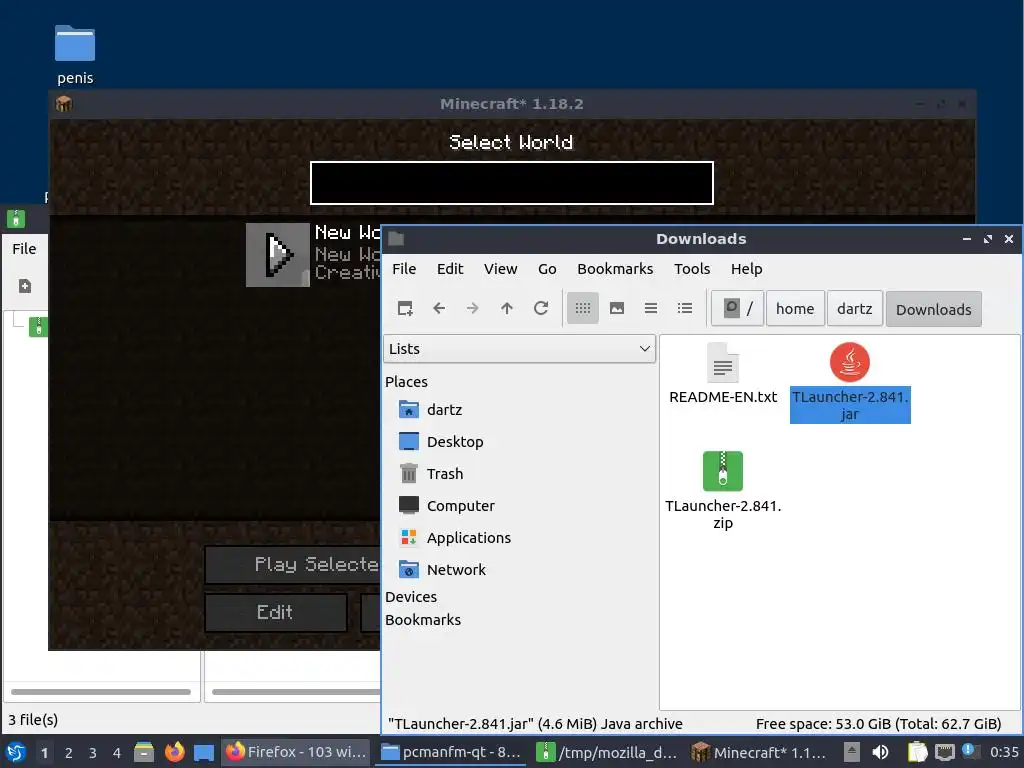The height and width of the screenshot is (768, 1024).
Task: Open Edit menu in Downloads window
Action: click(450, 269)
